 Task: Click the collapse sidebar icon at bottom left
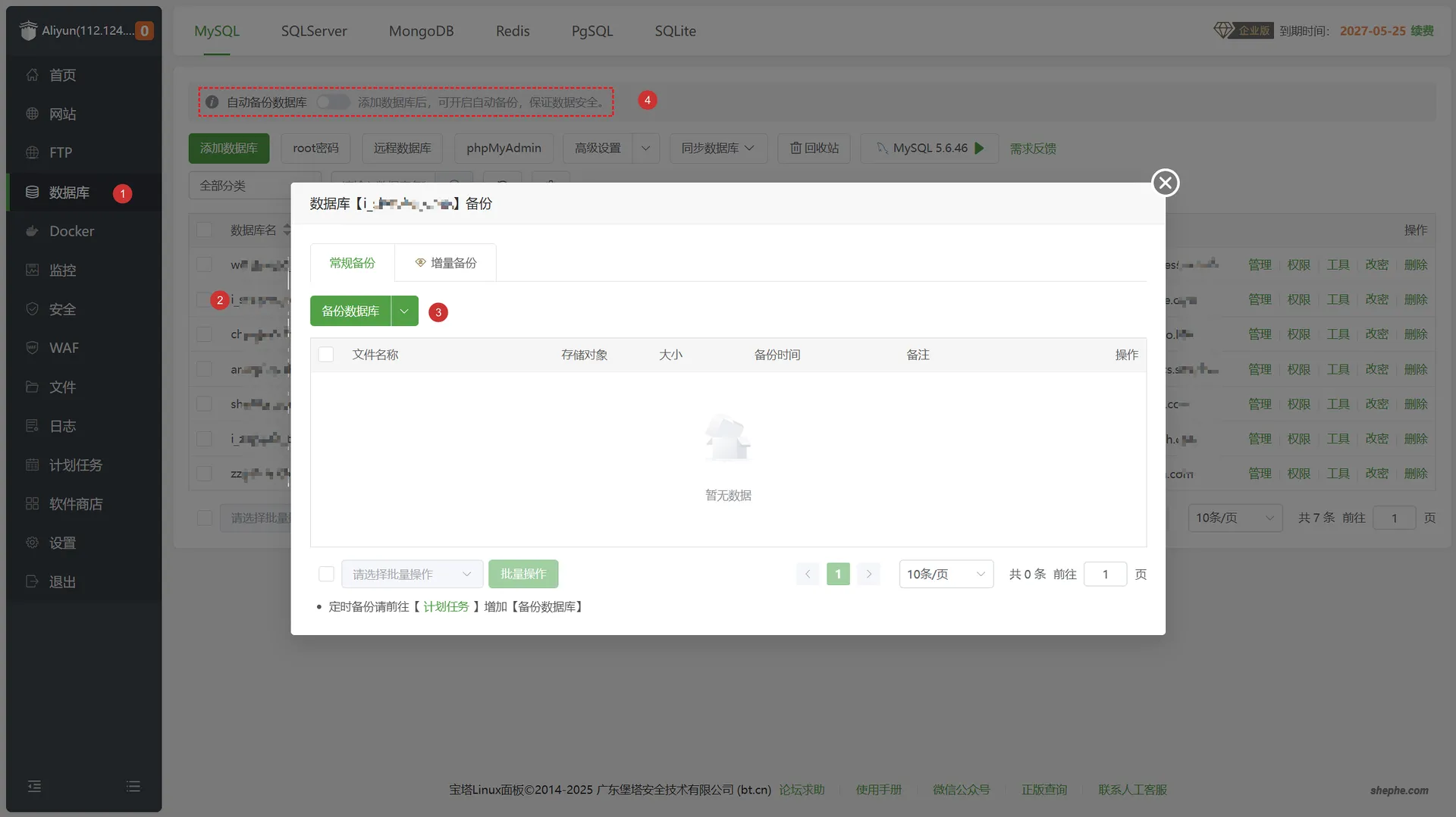tap(34, 787)
